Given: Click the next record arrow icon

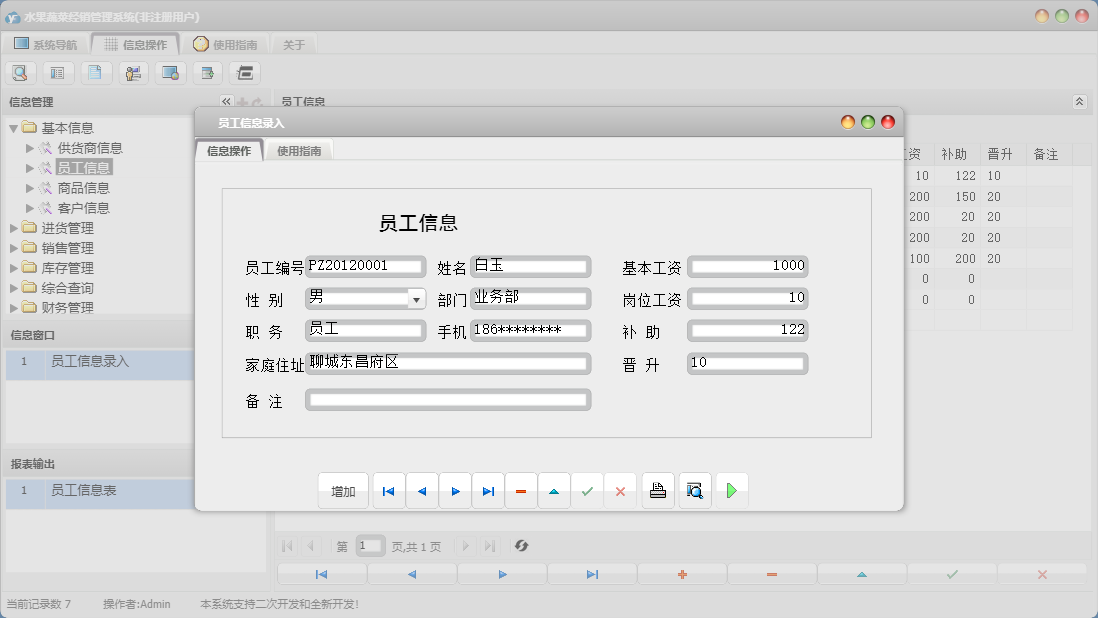Looking at the screenshot, I should click(x=455, y=490).
